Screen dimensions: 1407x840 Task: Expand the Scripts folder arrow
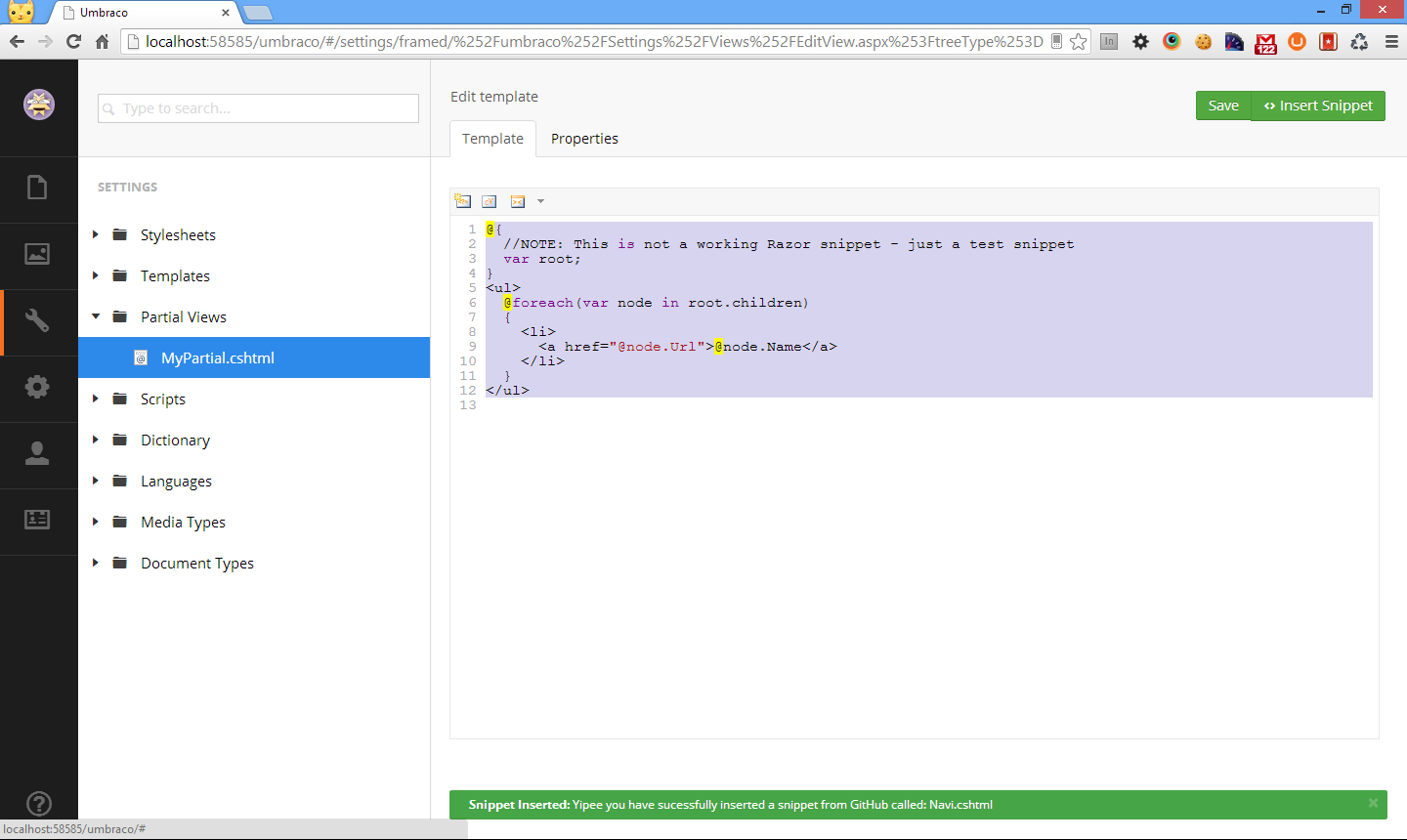(96, 399)
